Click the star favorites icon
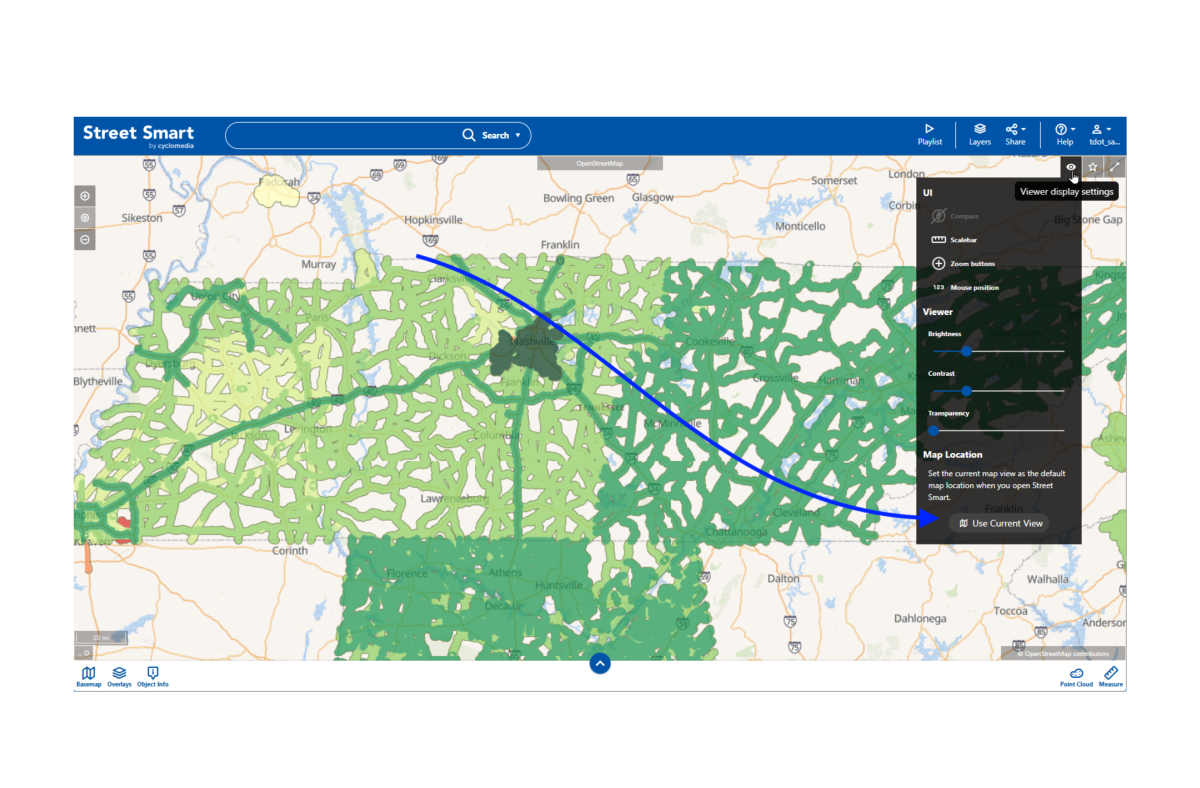Screen dimensions: 1200x788 point(1093,167)
